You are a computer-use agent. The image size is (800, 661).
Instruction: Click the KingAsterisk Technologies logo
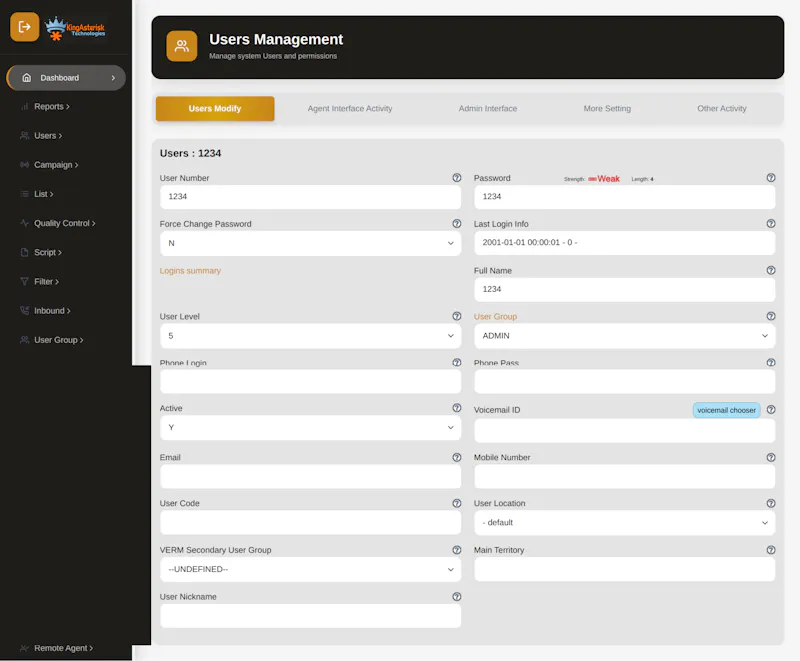[75, 29]
